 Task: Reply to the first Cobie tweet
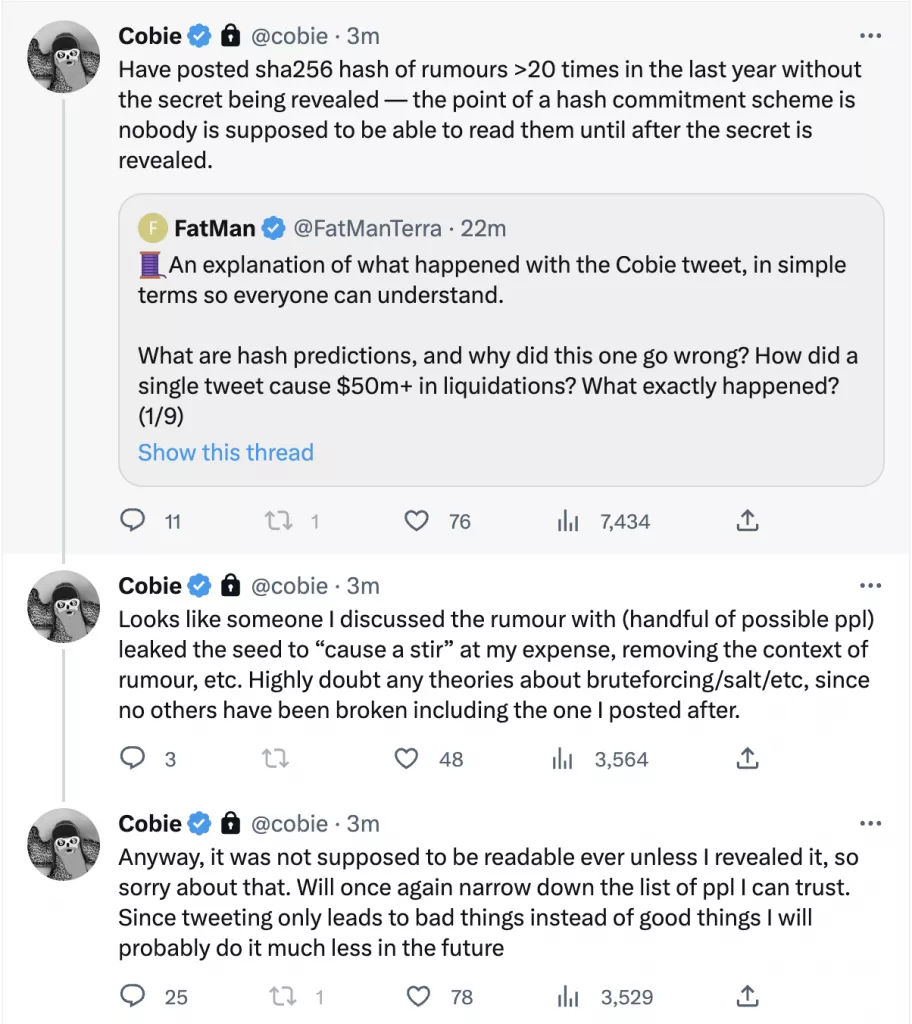click(x=133, y=521)
